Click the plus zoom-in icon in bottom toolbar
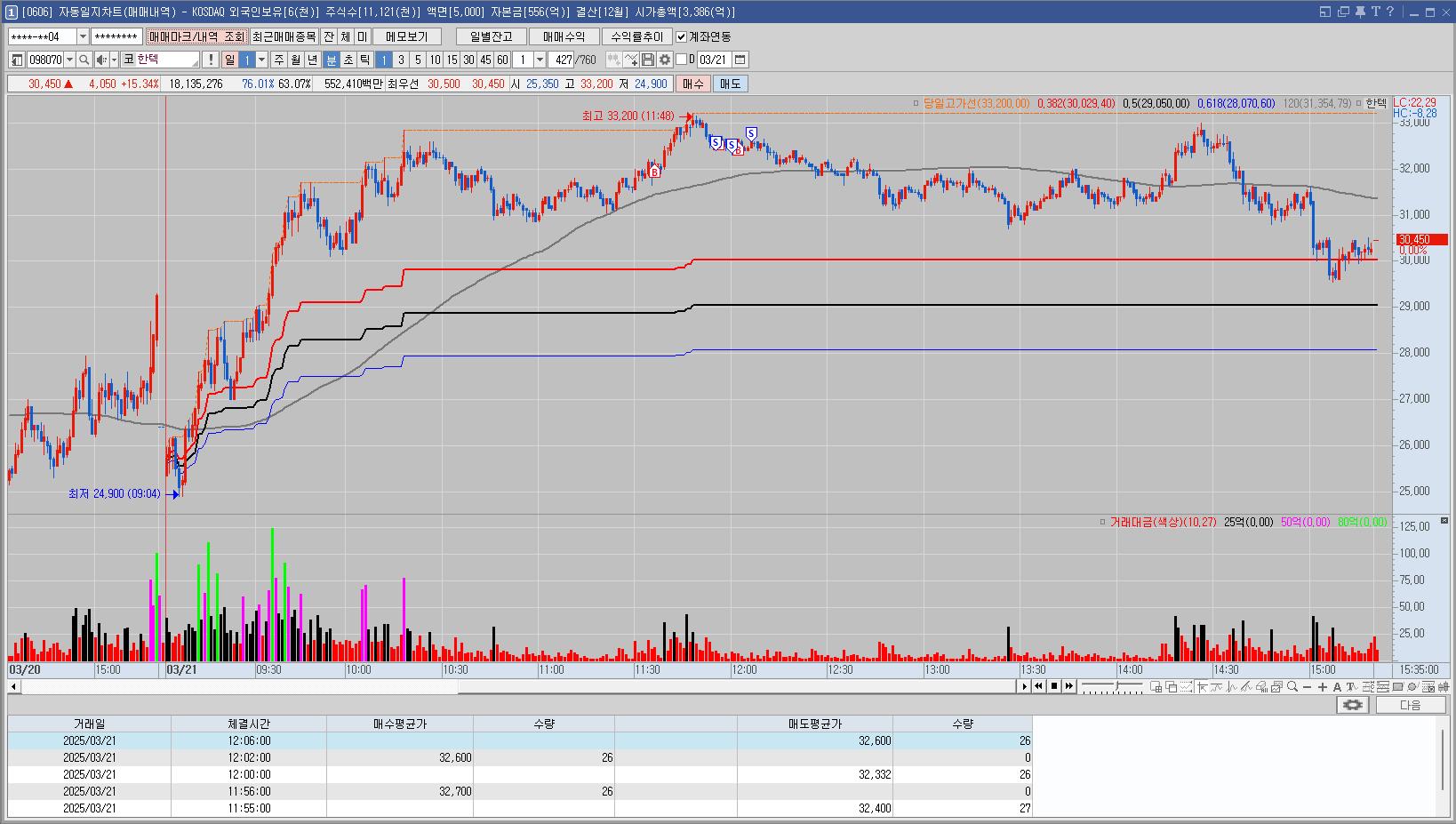 coord(1322,686)
